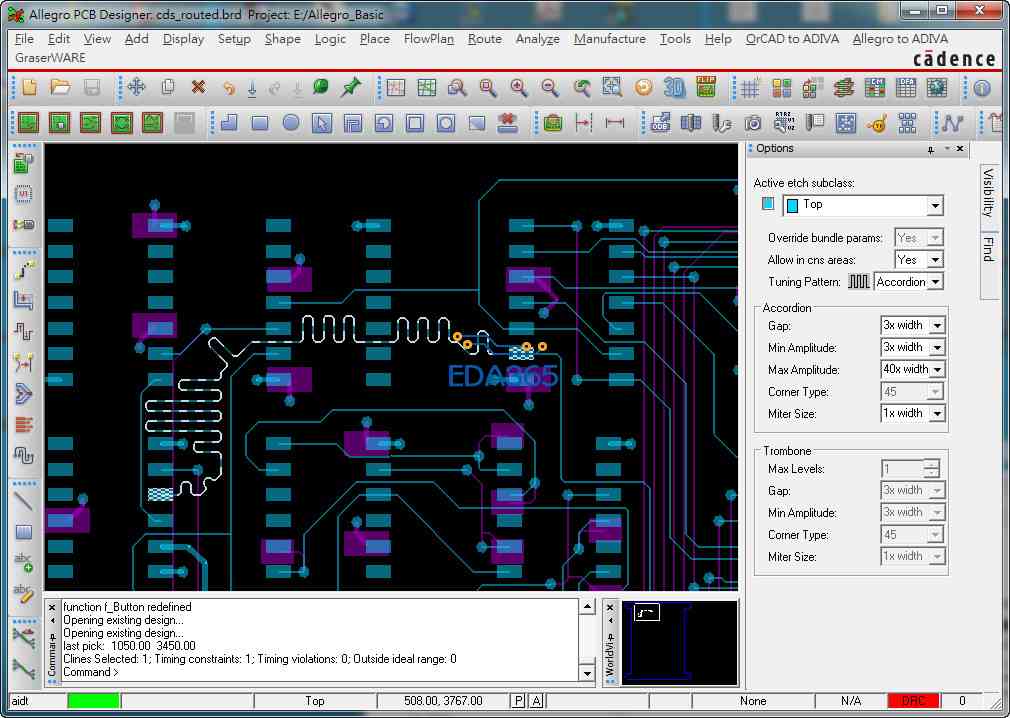The width and height of the screenshot is (1010, 718).
Task: Click the red DRC status indicator
Action: 913,701
